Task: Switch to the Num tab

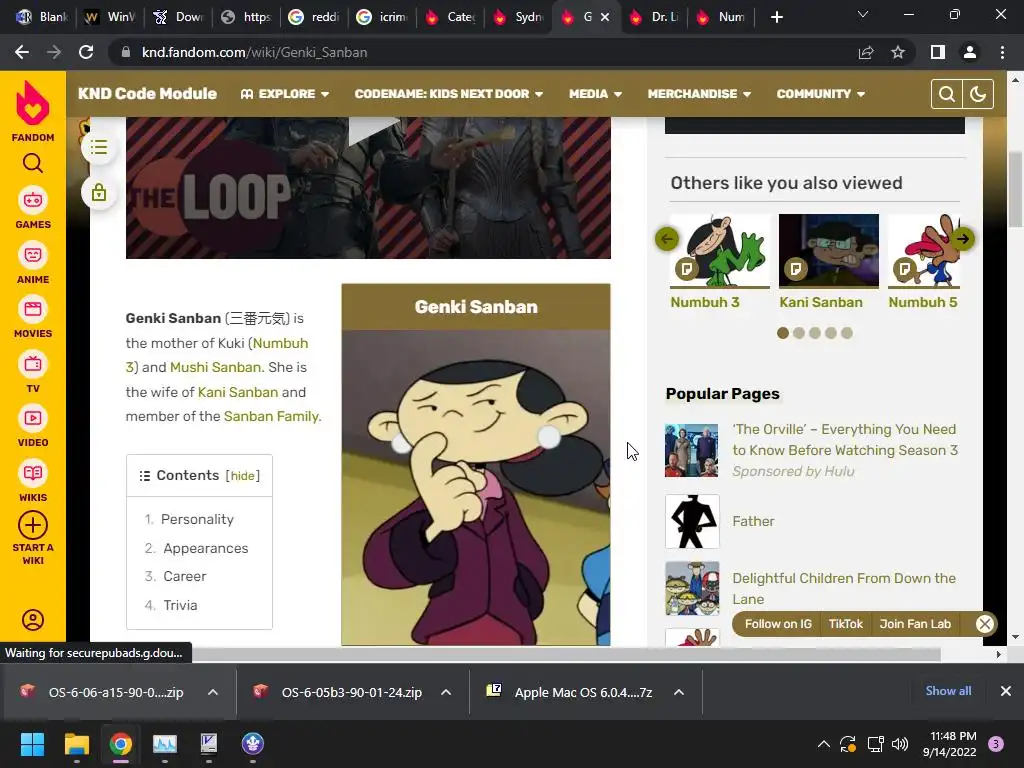Action: (x=722, y=17)
